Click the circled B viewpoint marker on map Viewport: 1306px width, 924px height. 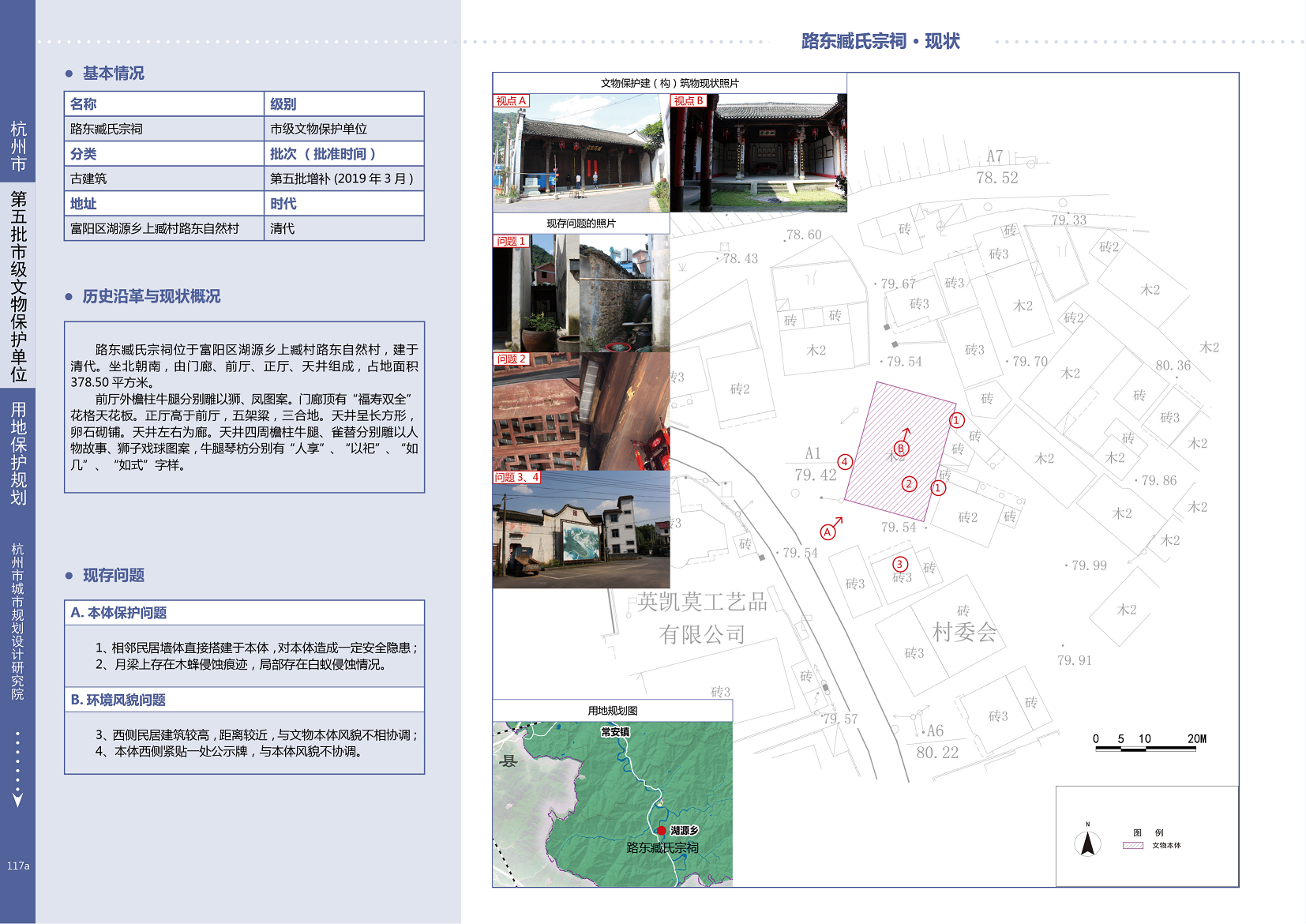click(x=901, y=449)
